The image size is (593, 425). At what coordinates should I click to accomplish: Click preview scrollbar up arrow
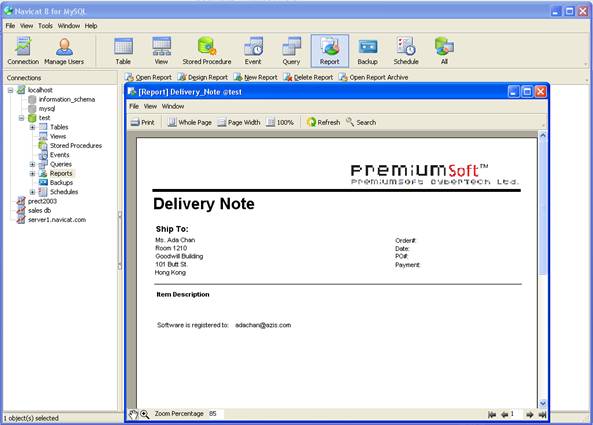[543, 135]
